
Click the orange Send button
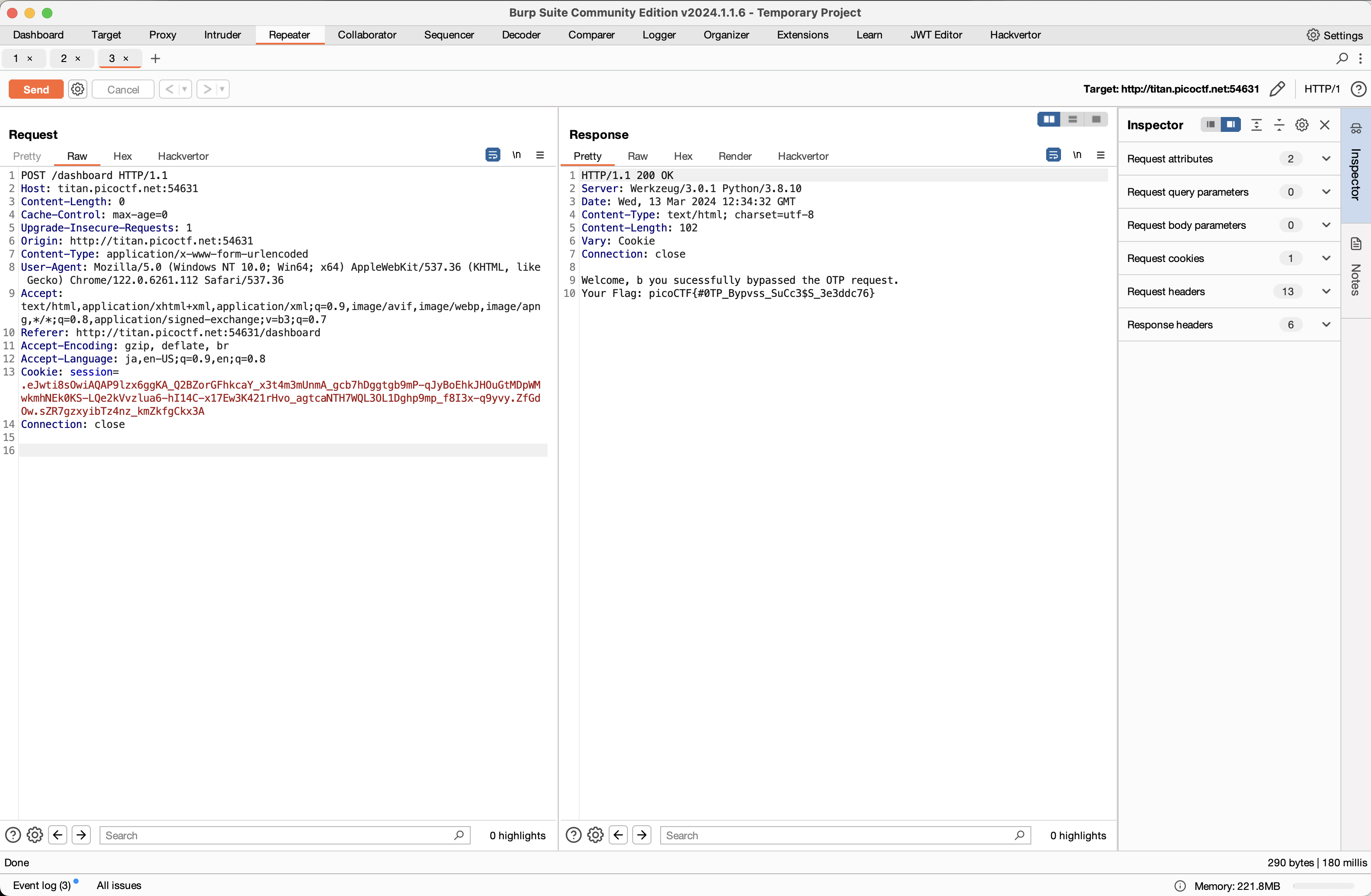tap(36, 90)
